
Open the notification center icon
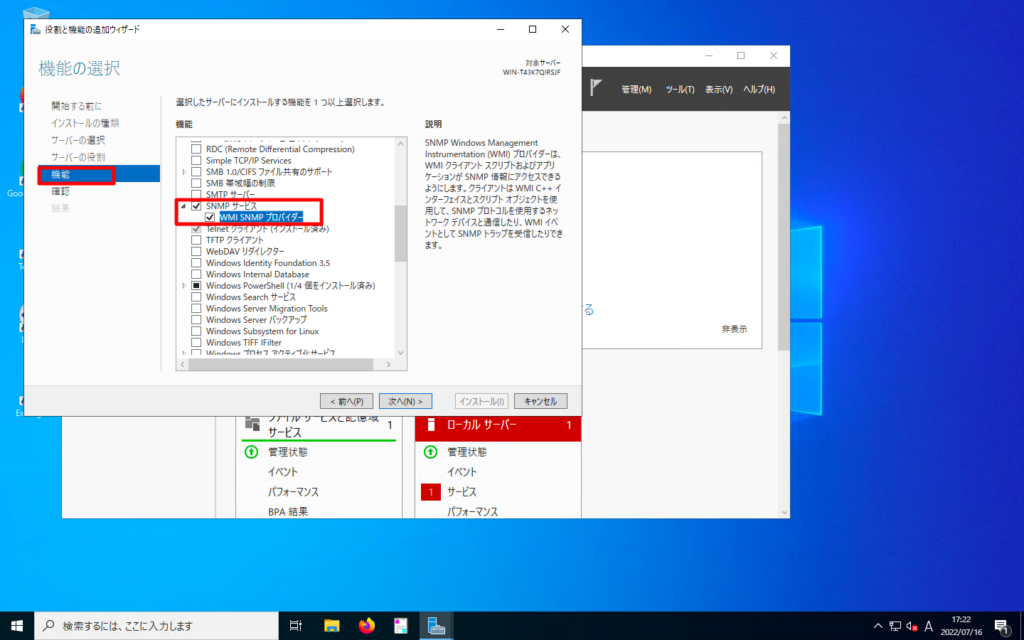[x=1002, y=626]
